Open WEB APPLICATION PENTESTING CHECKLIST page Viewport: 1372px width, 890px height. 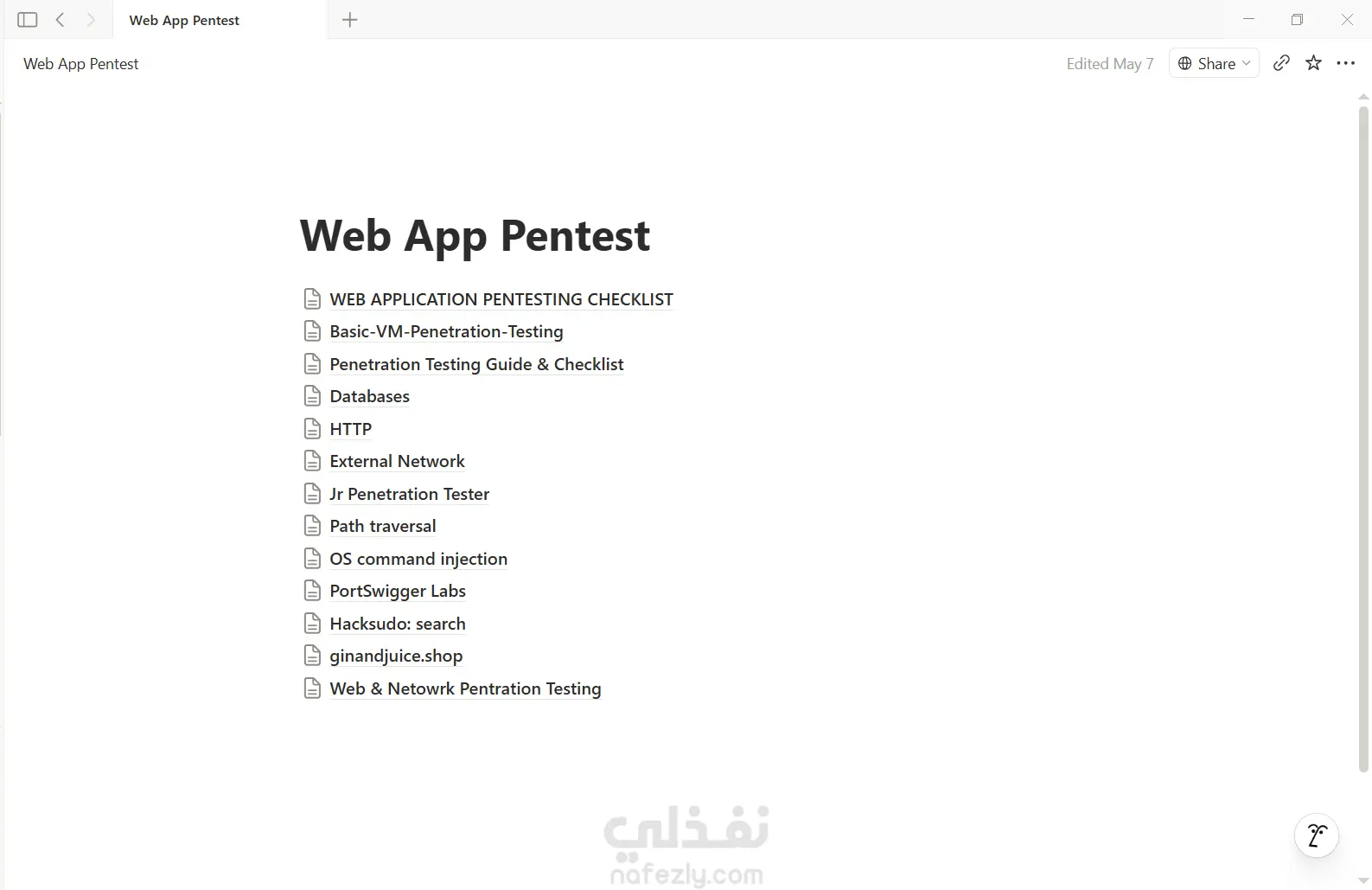point(501,299)
